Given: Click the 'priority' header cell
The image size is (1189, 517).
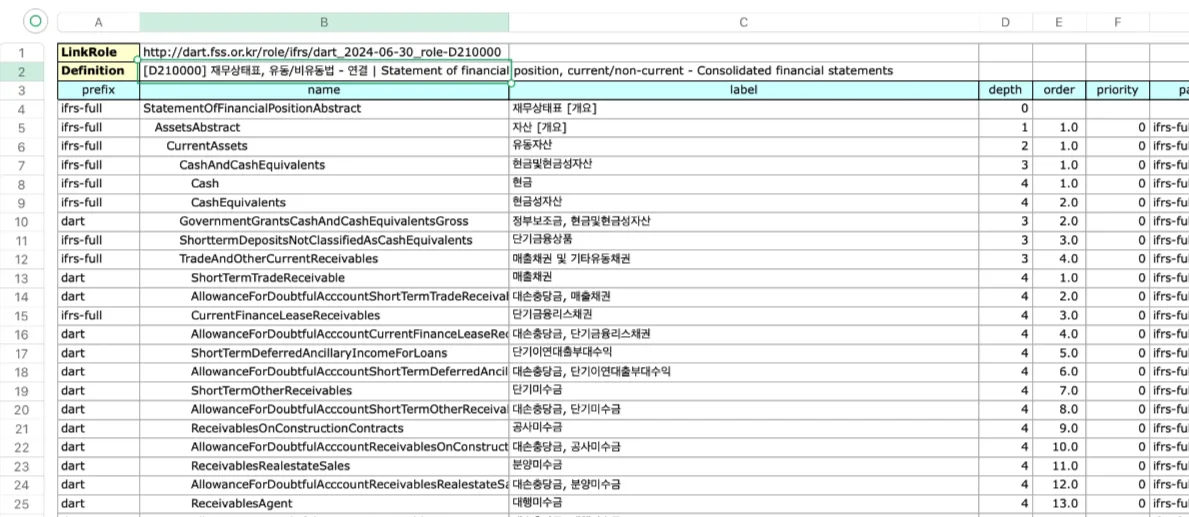Looking at the screenshot, I should tap(1117, 90).
